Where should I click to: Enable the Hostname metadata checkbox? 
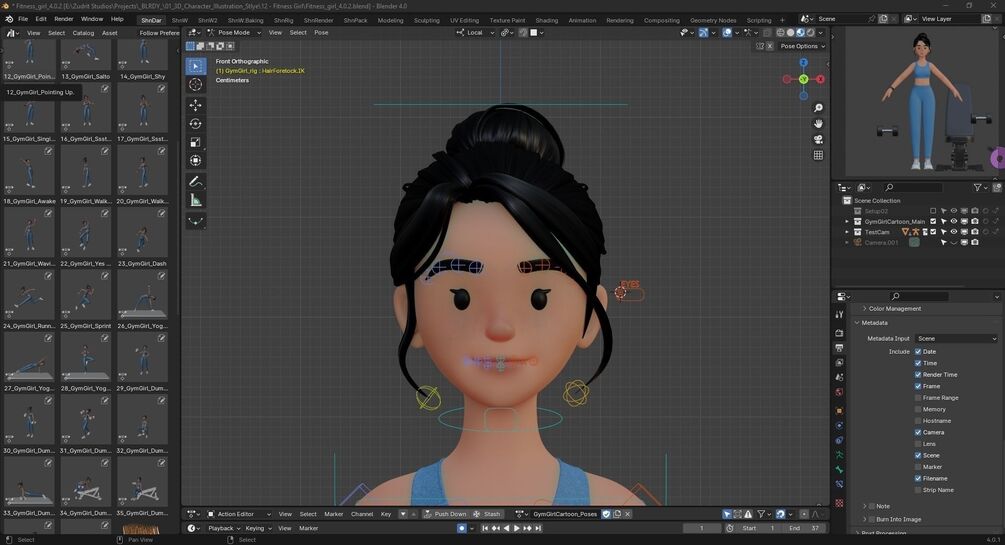point(918,421)
